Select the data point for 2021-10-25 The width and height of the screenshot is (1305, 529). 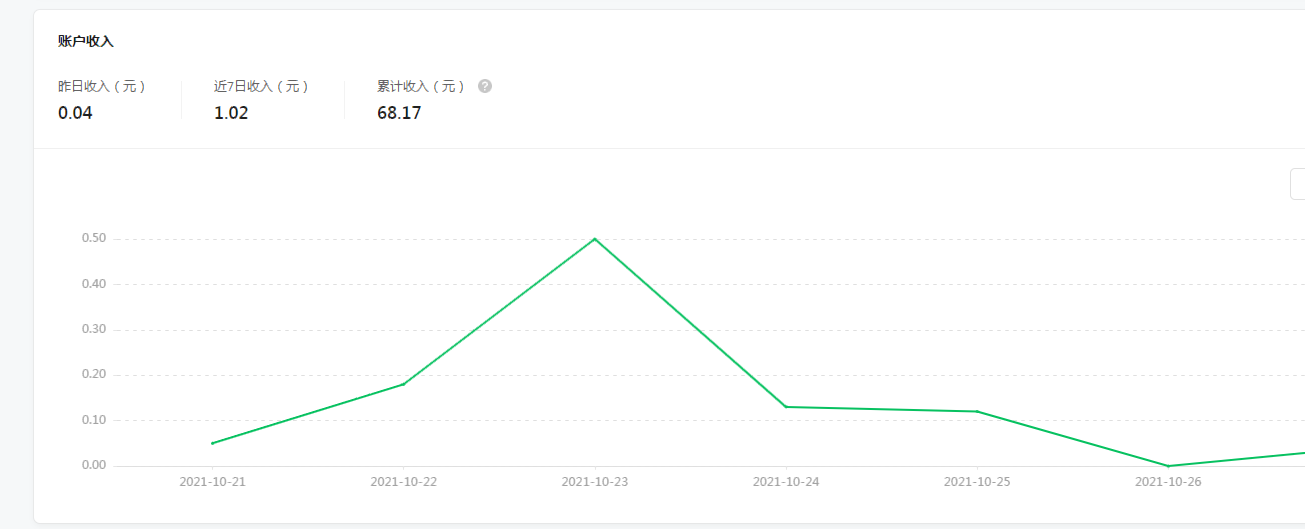pos(977,411)
